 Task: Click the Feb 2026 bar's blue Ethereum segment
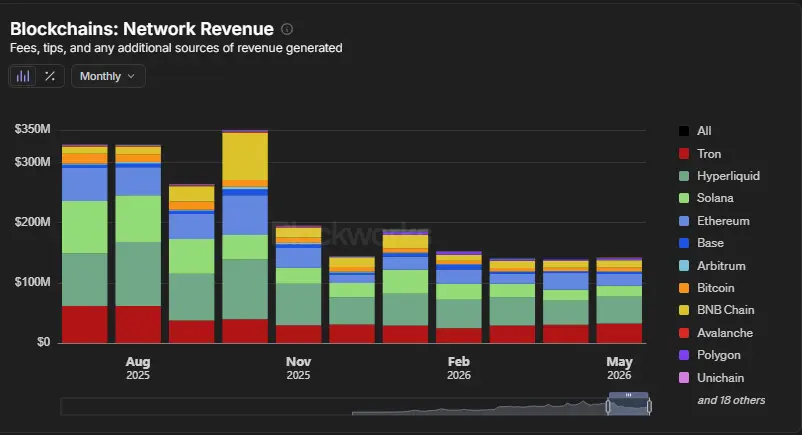coord(459,277)
